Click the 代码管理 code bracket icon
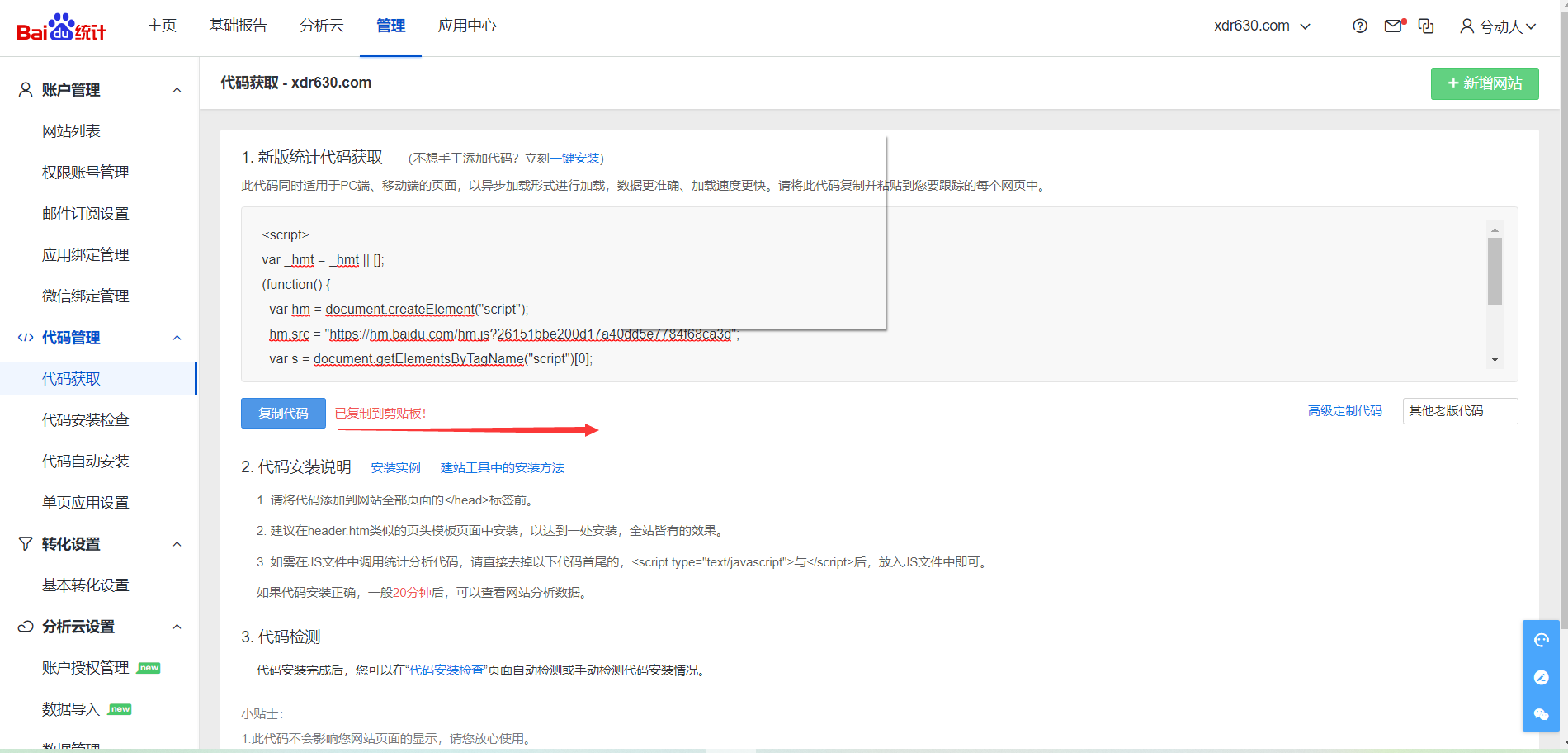 click(x=26, y=337)
